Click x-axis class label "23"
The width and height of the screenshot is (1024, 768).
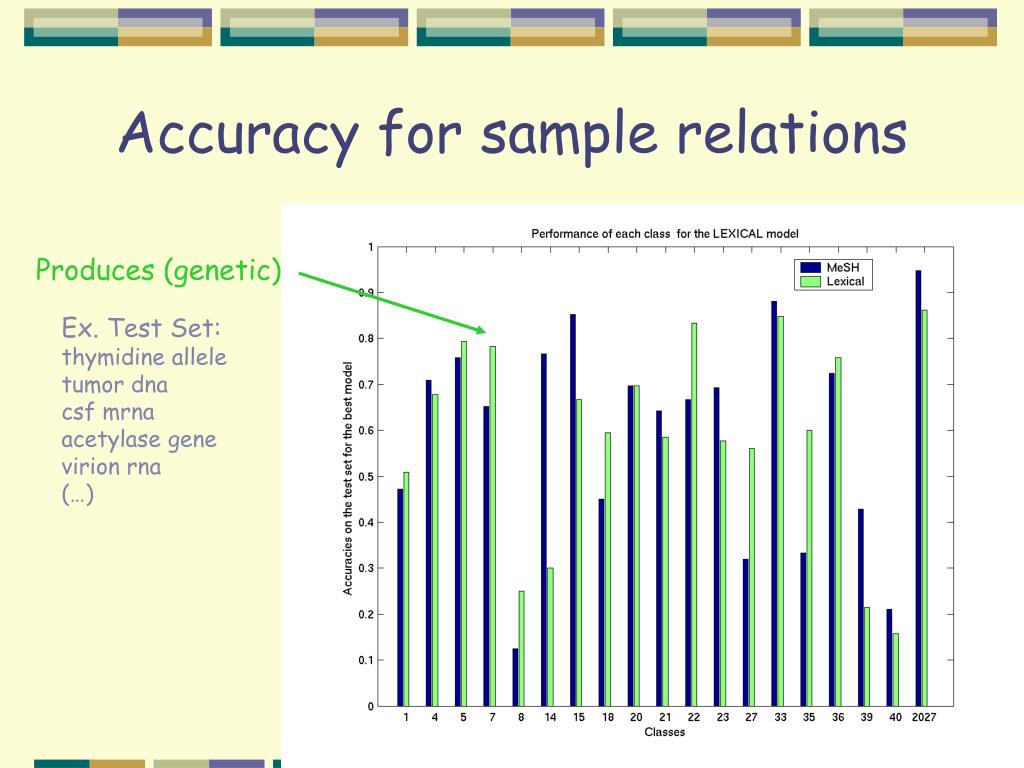point(722,717)
